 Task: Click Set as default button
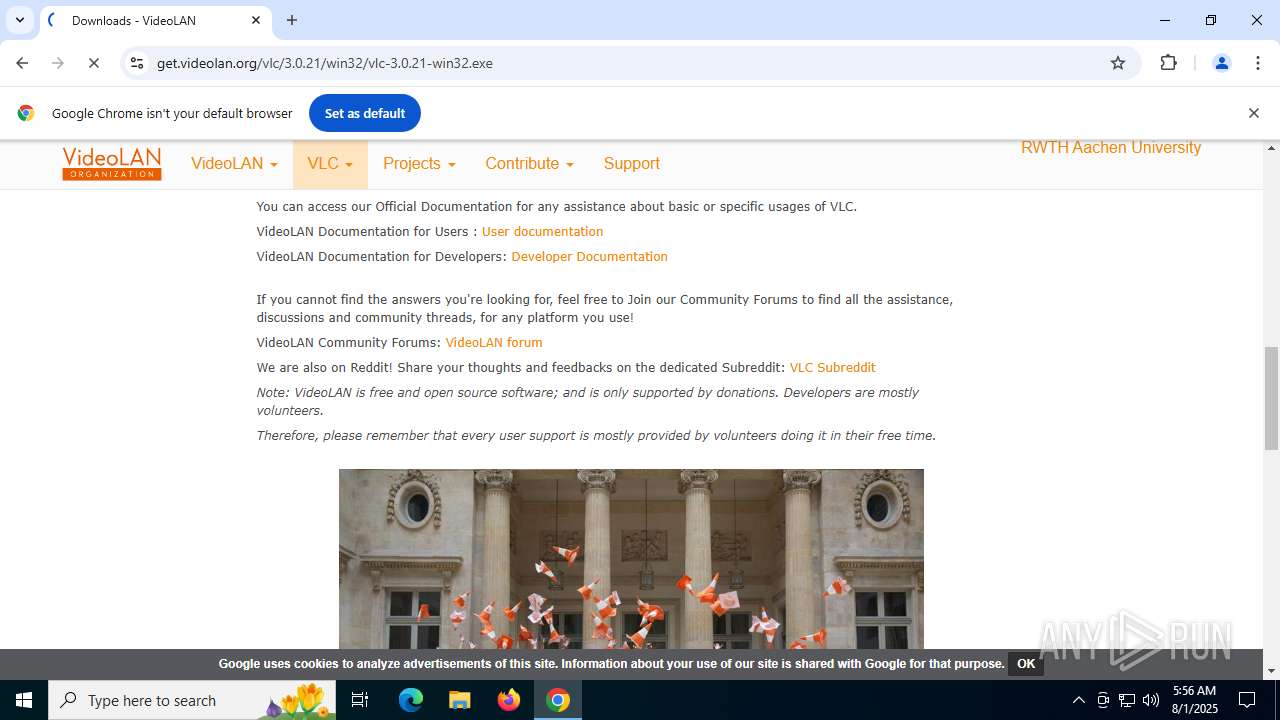pos(365,113)
